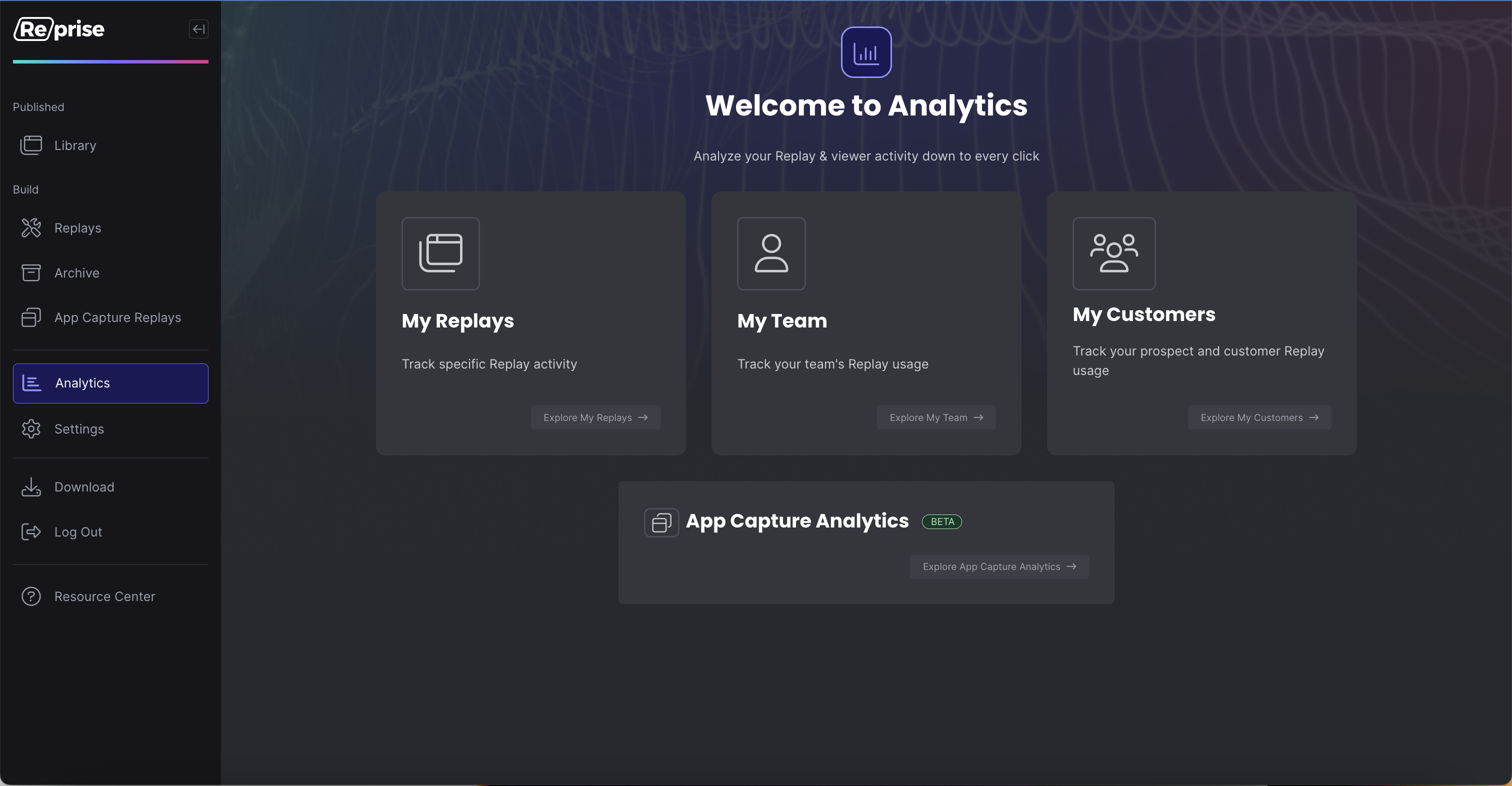The width and height of the screenshot is (1512, 786).
Task: Click the Analytics bar chart icon above the heading
Action: tap(866, 52)
